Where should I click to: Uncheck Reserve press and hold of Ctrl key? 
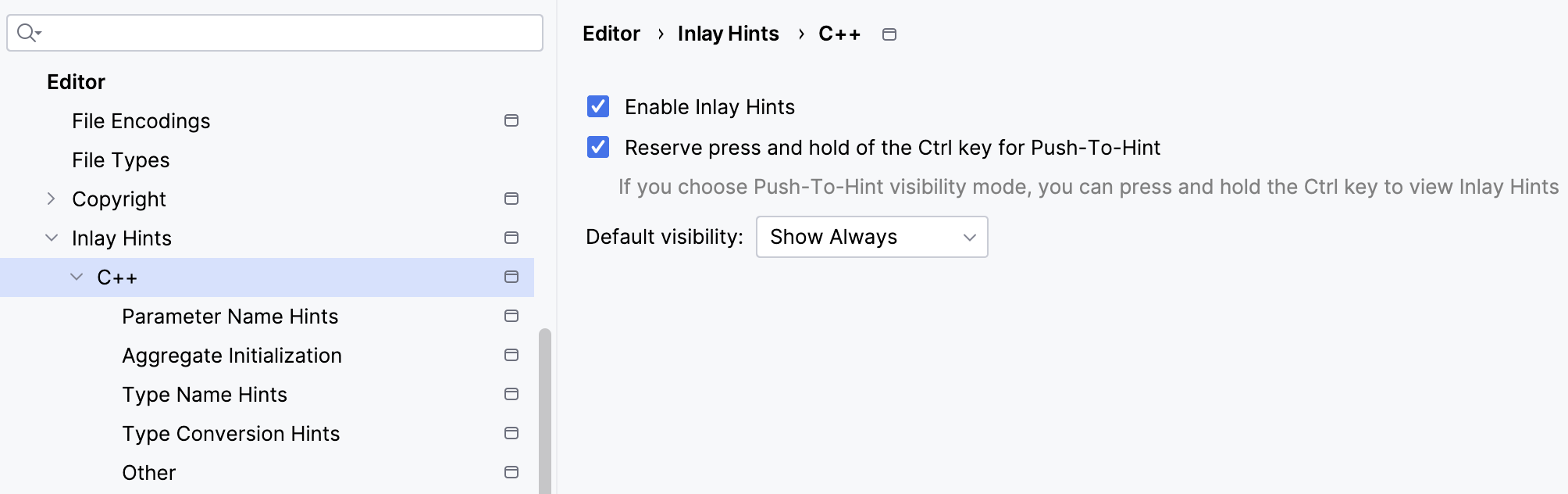(x=597, y=147)
